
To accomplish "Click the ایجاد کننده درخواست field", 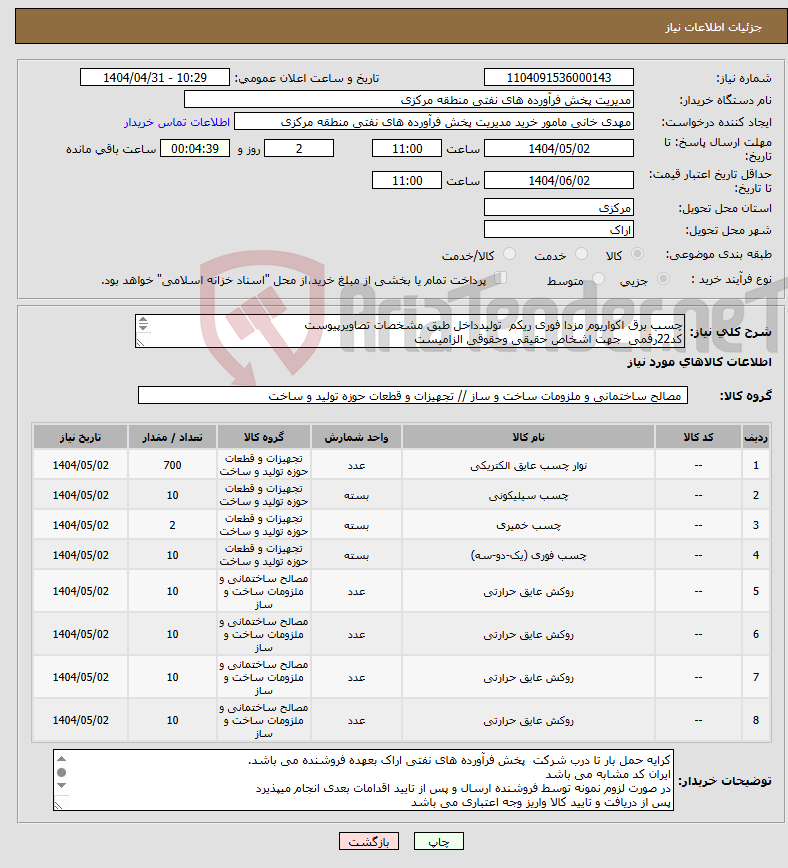I will pos(434,122).
